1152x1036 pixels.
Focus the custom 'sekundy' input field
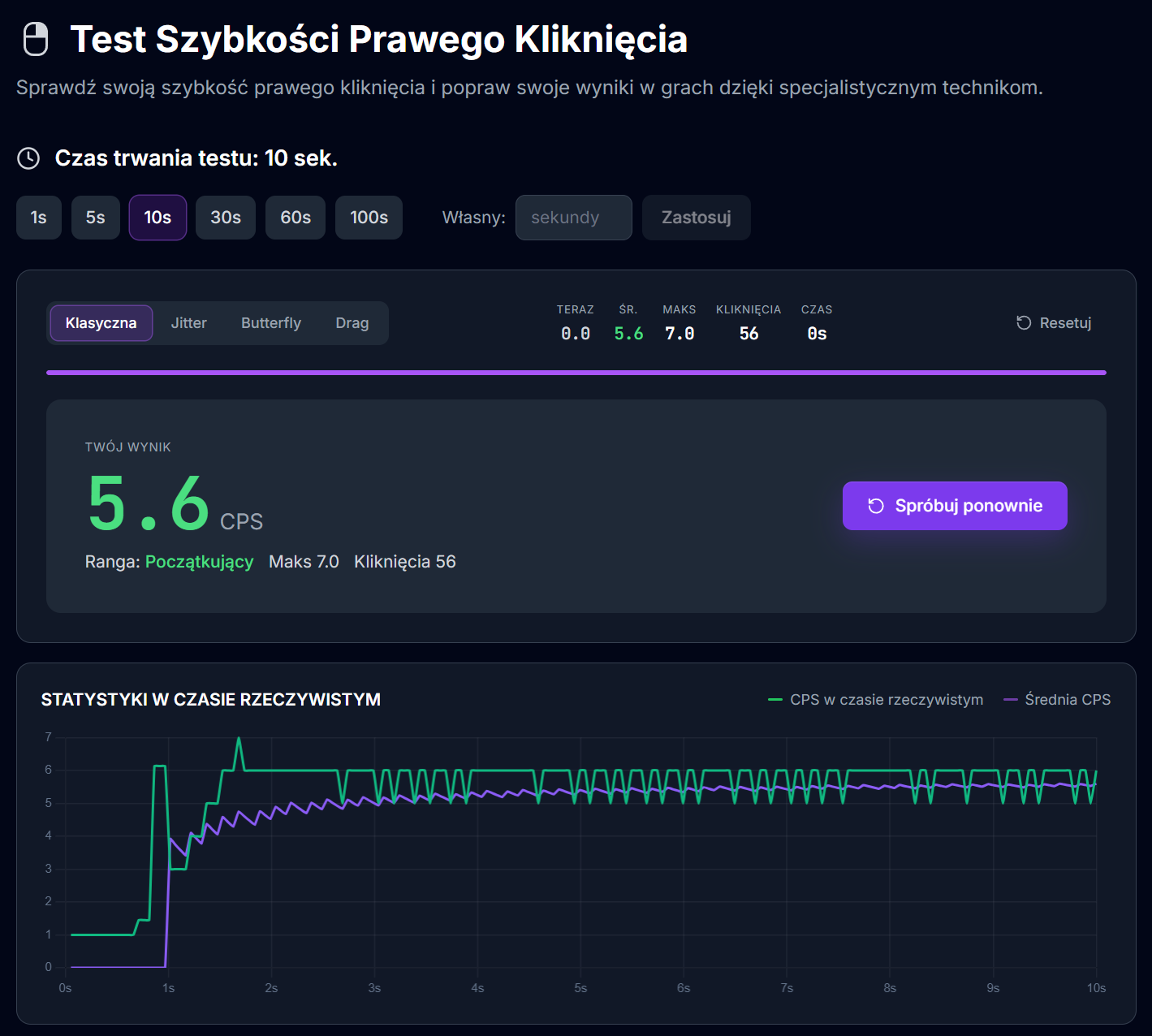point(574,218)
